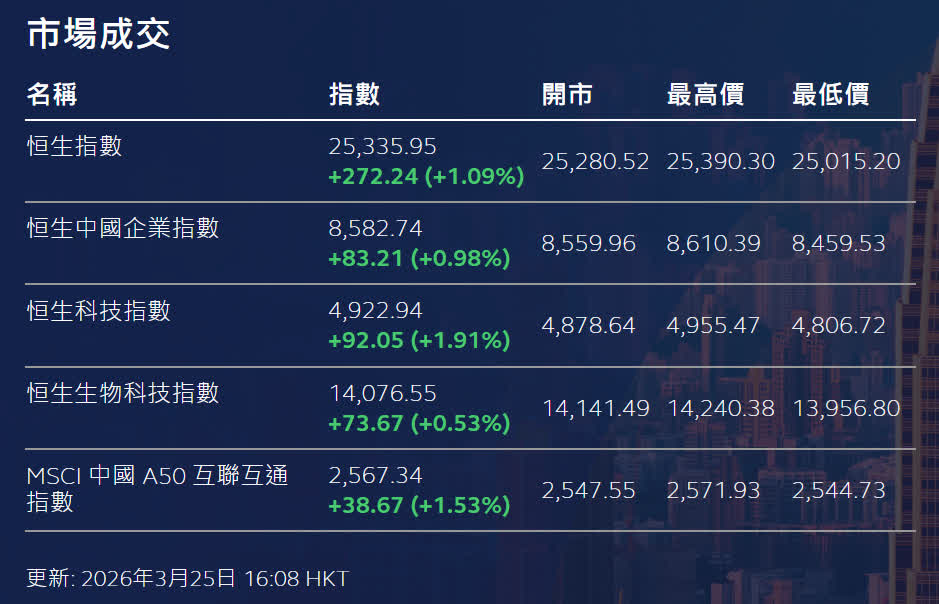
Task: Click the highest price 4,955.47
Action: (714, 326)
